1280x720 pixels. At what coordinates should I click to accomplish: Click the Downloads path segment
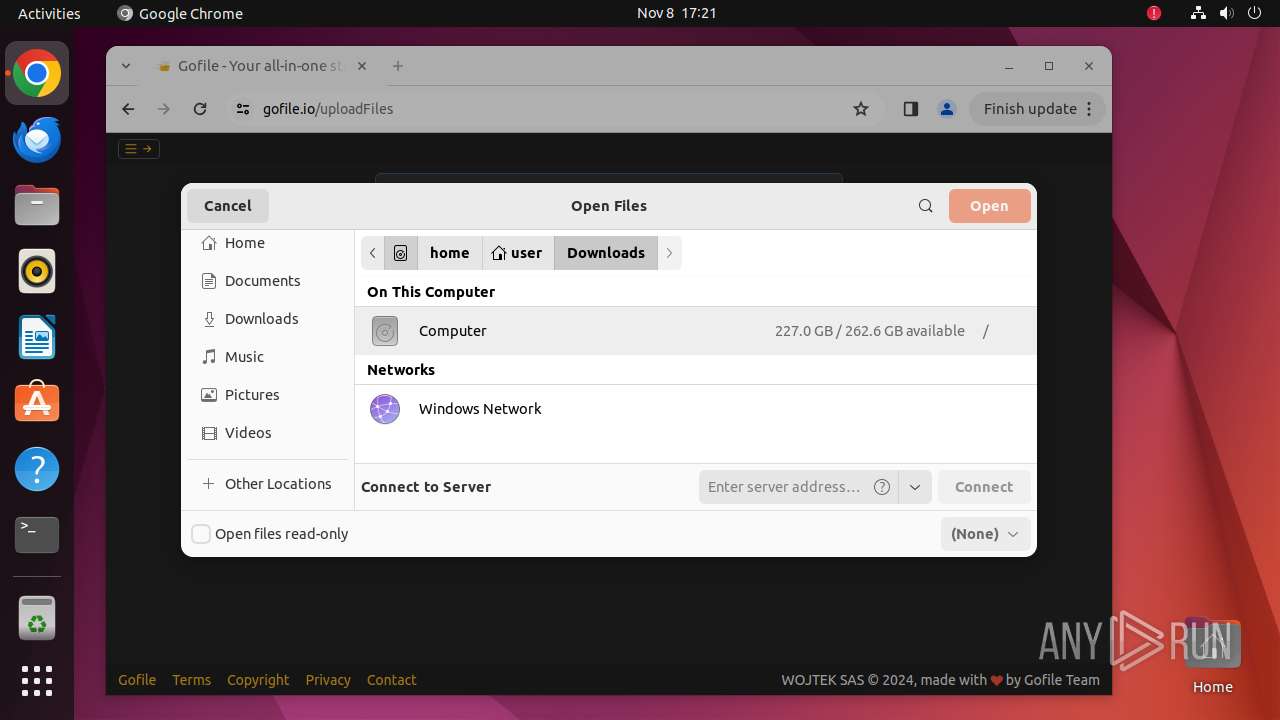pyautogui.click(x=606, y=253)
